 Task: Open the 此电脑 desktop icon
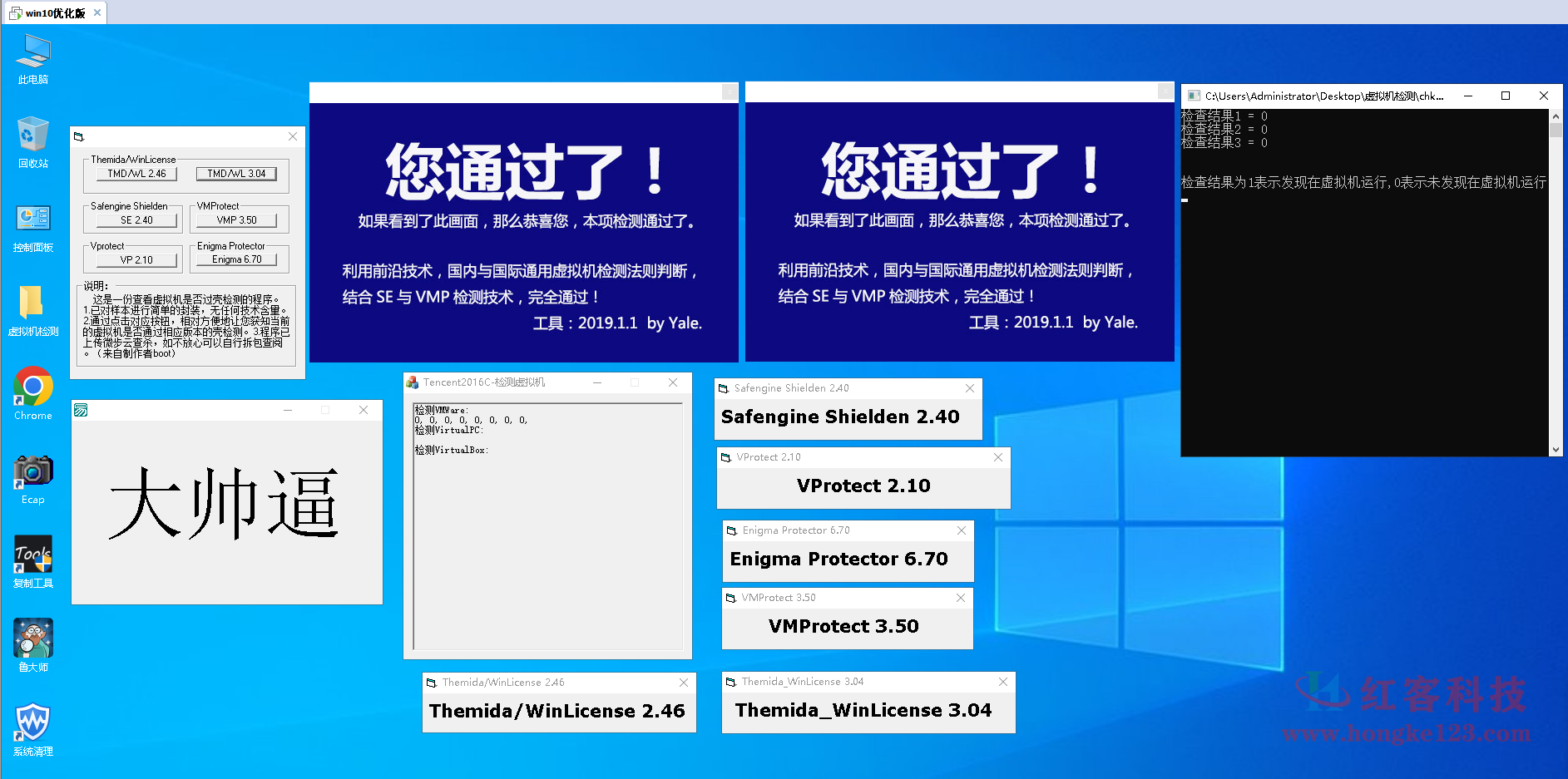[33, 60]
